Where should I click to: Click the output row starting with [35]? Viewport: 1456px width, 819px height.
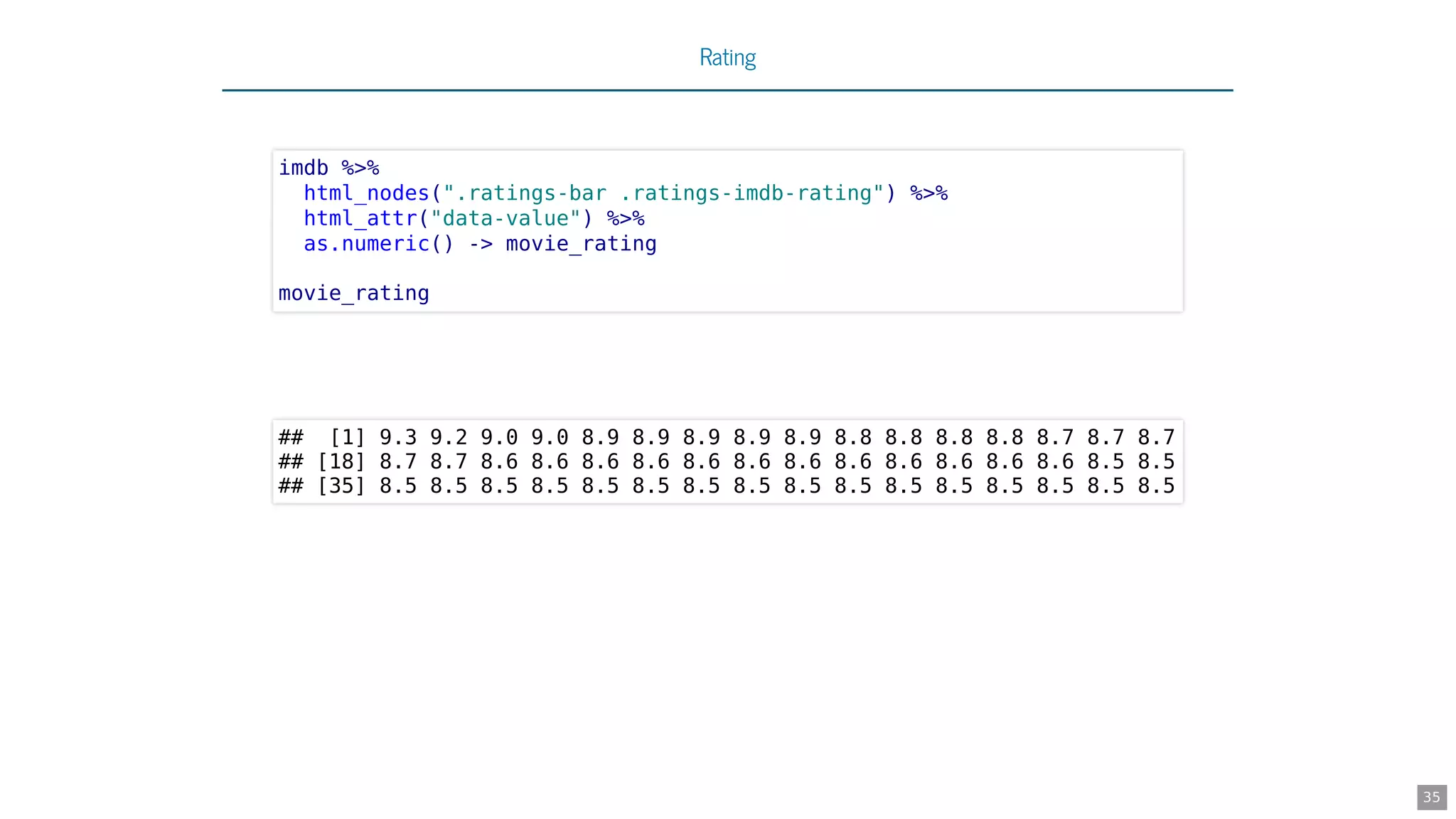coord(727,486)
